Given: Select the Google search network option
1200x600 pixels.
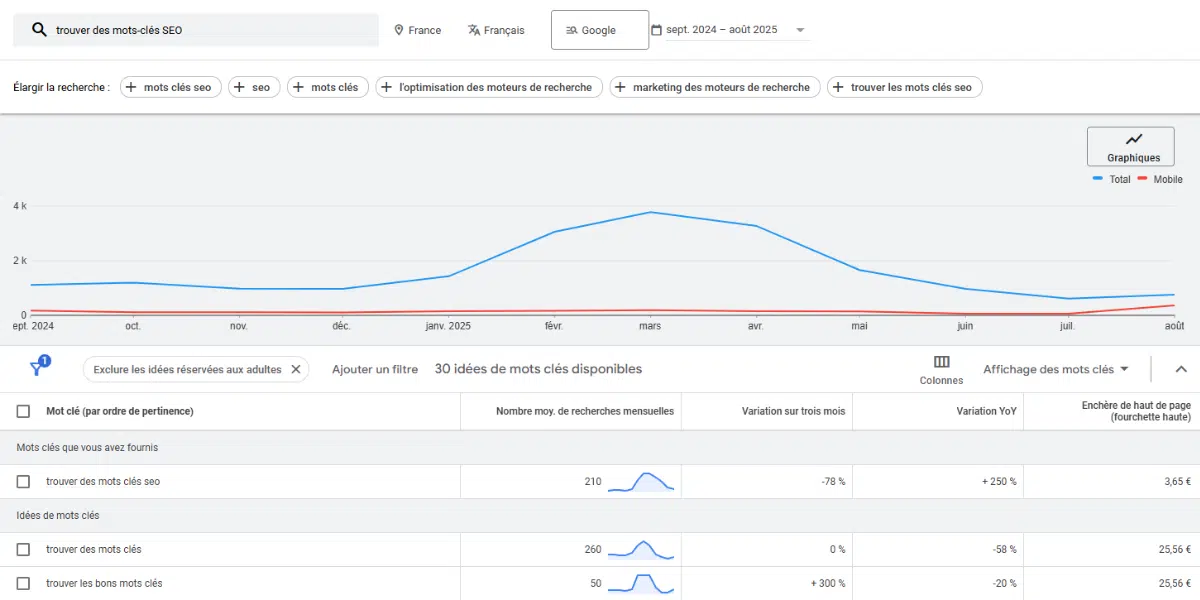Looking at the screenshot, I should [599, 30].
